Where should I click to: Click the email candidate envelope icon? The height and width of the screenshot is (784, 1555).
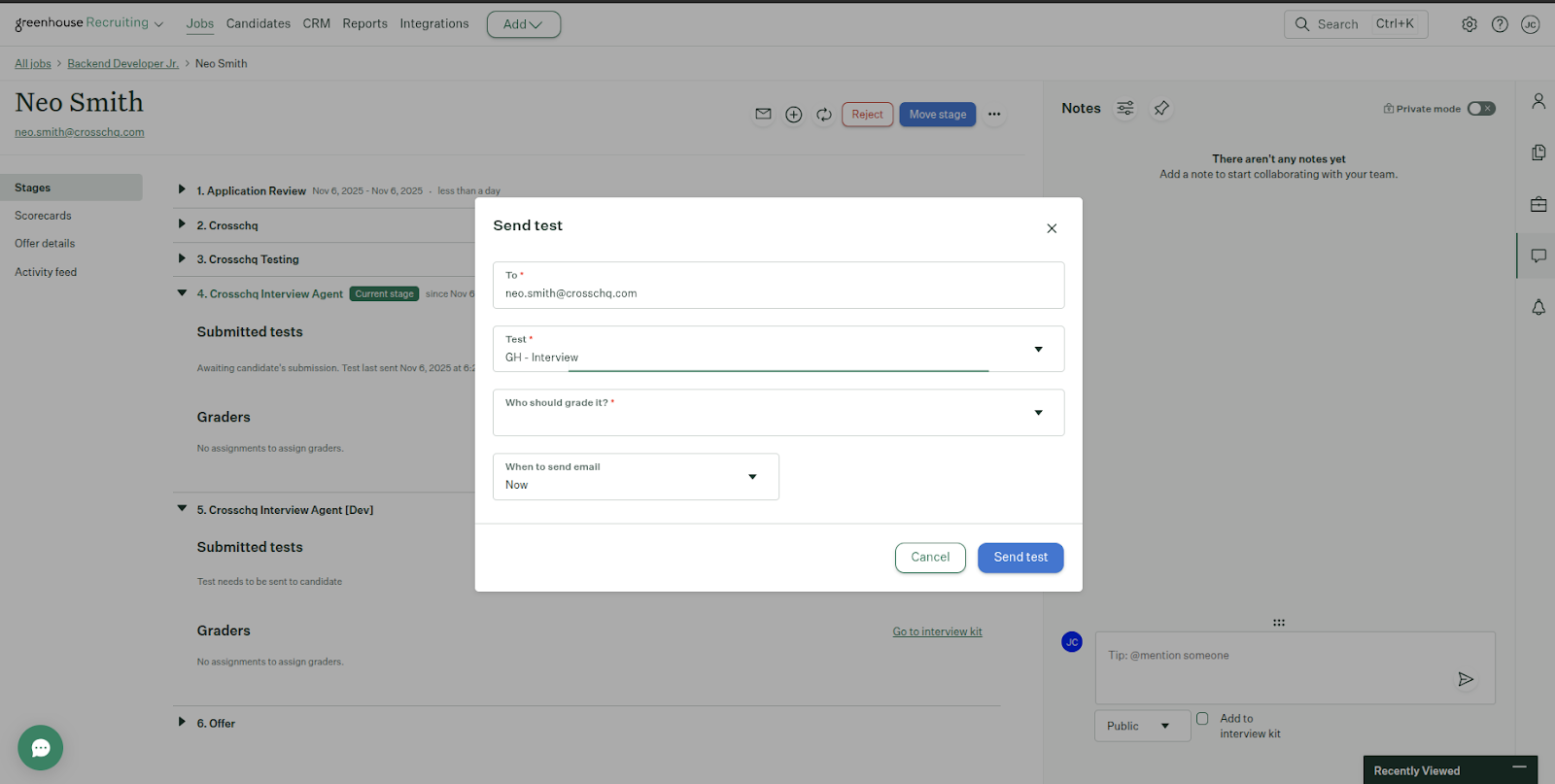point(763,115)
